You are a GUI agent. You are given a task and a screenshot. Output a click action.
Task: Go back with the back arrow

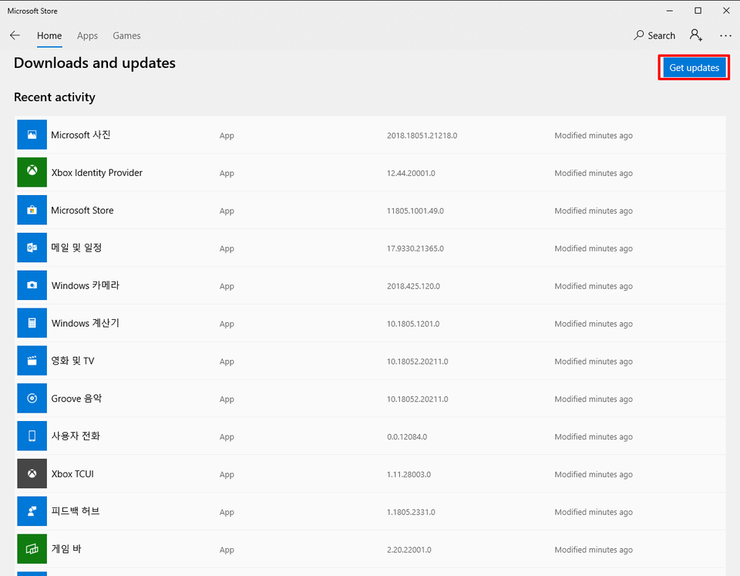pos(15,35)
